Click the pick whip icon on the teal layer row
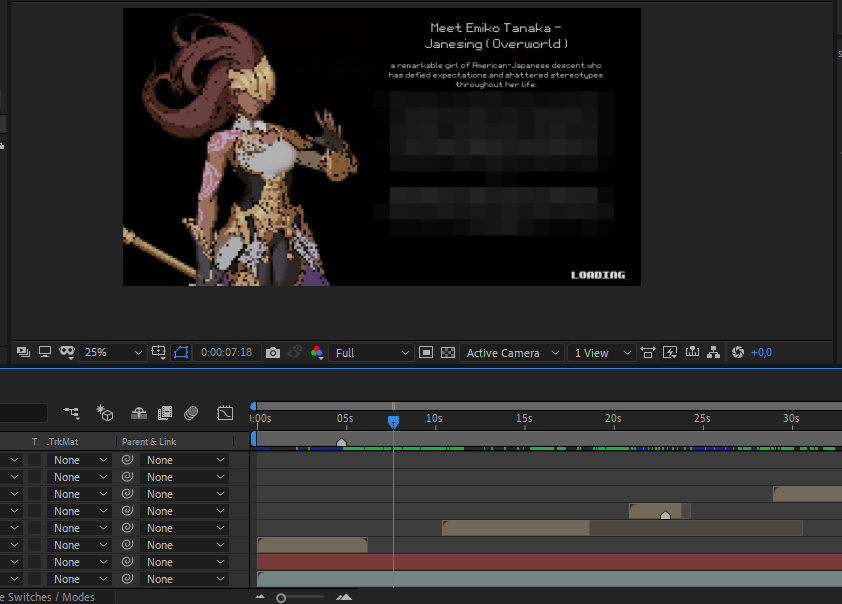 [127, 579]
